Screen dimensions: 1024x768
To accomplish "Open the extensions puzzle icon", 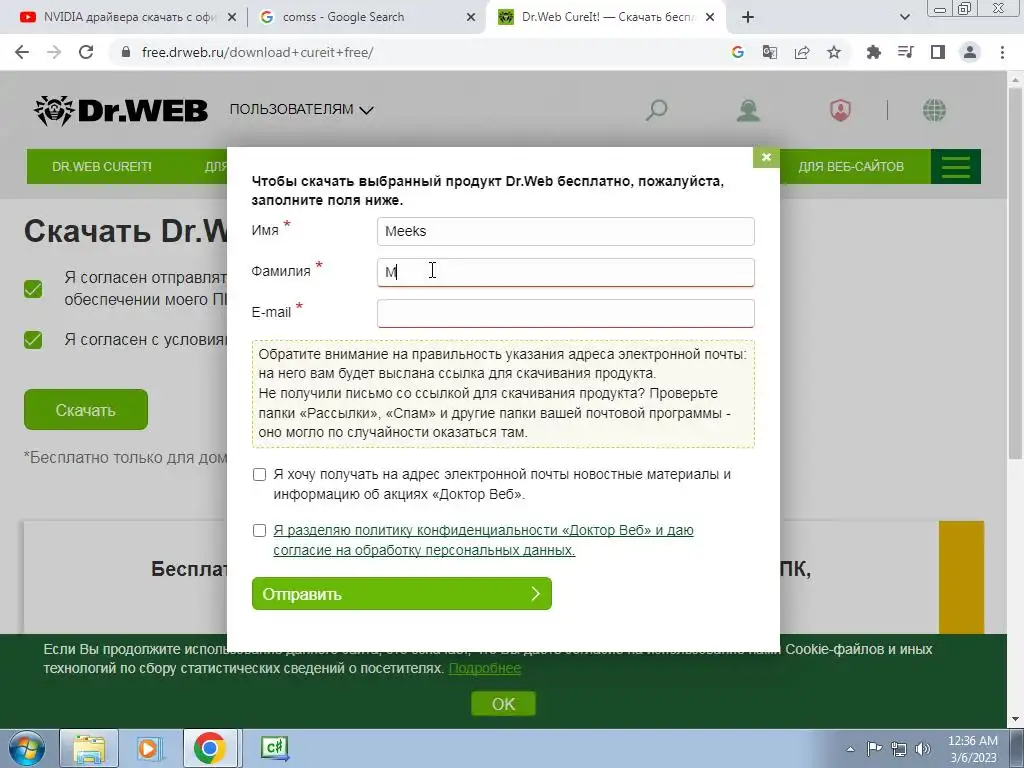I will (873, 52).
